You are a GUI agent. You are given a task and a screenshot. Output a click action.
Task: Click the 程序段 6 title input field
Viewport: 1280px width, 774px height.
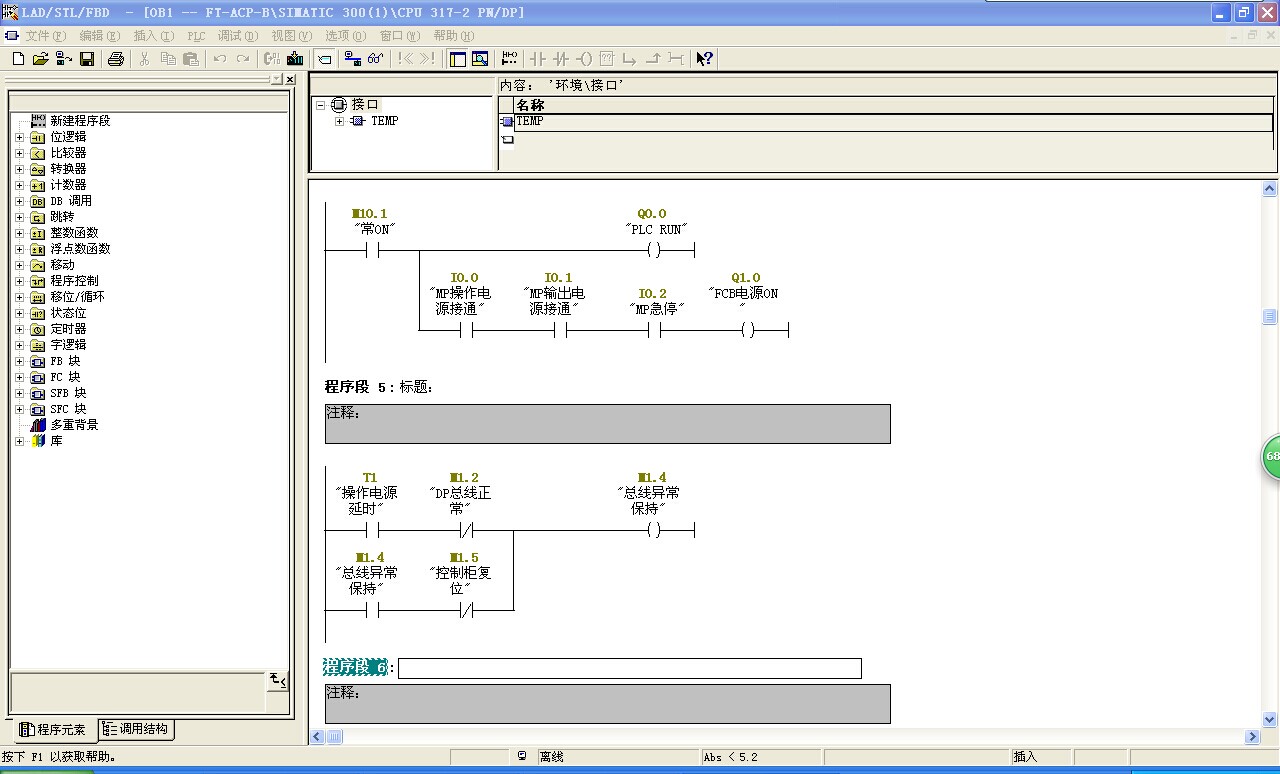tap(630, 668)
